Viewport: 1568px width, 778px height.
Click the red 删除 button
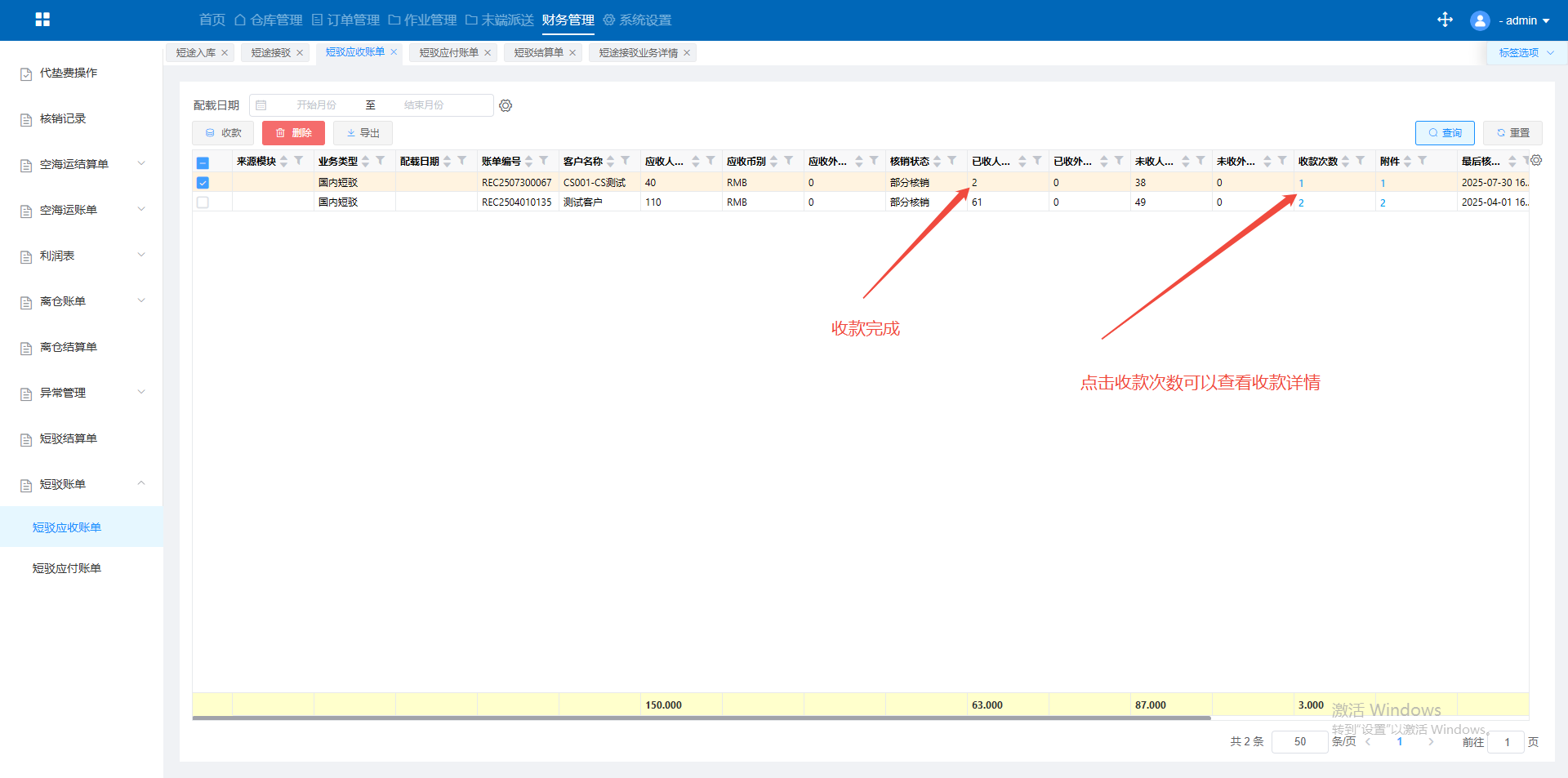point(293,133)
